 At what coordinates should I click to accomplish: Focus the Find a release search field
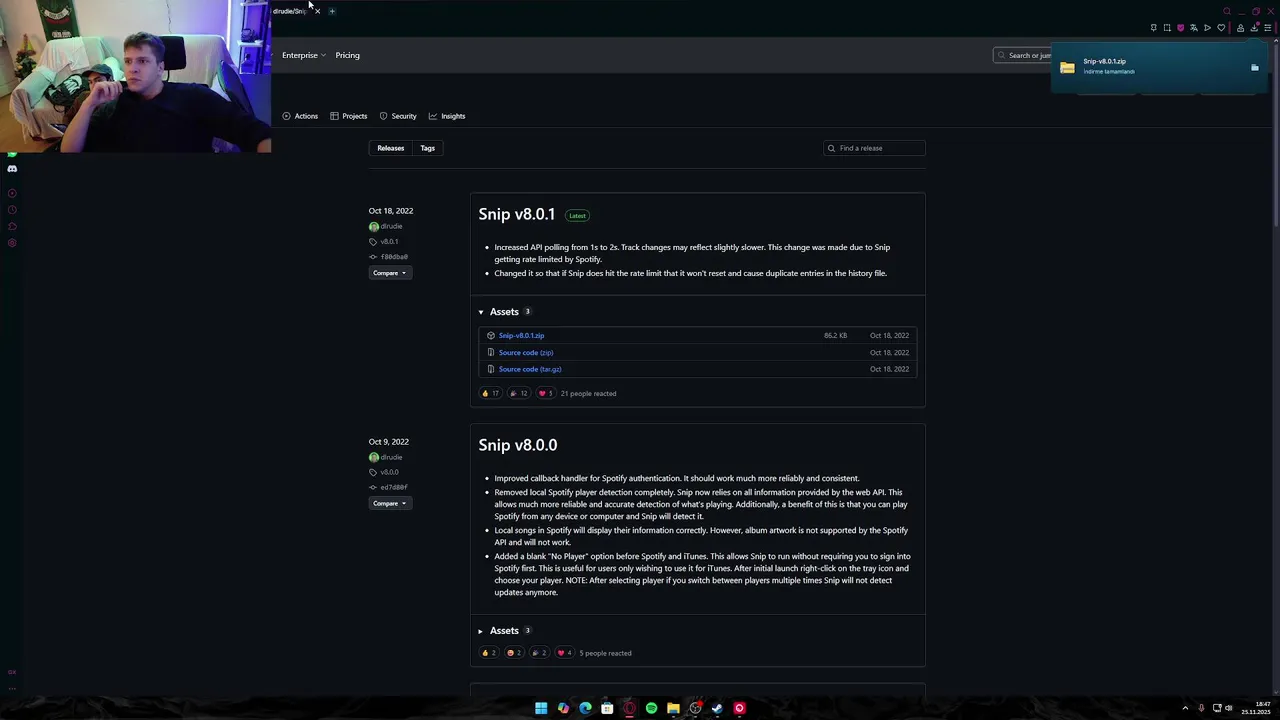(x=874, y=148)
